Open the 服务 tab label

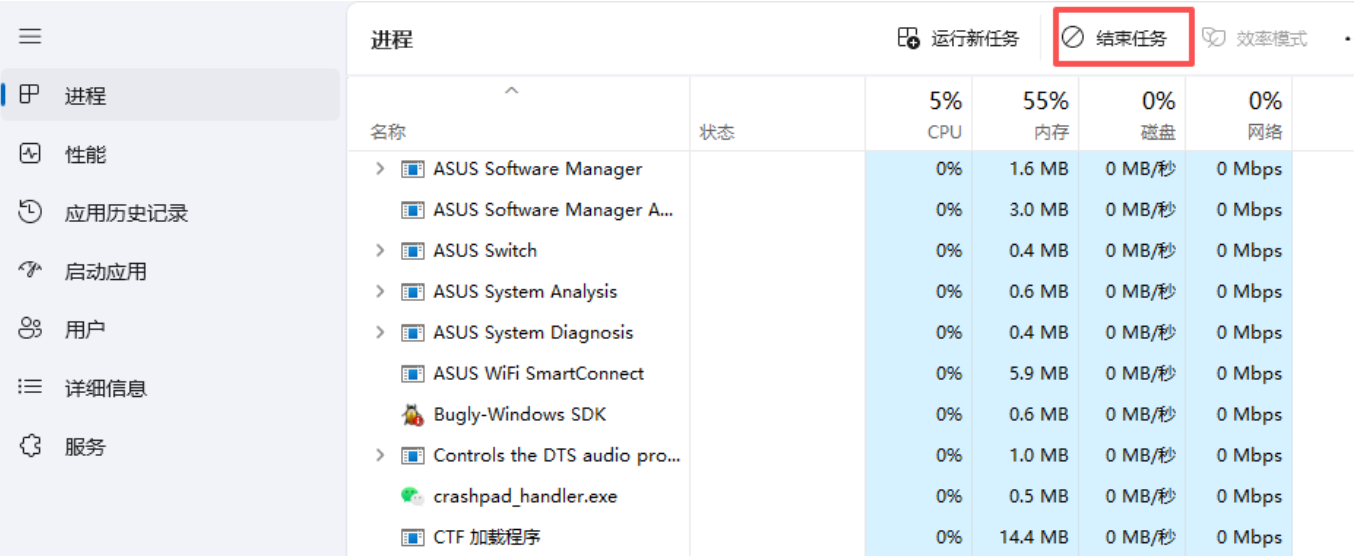coord(86,446)
